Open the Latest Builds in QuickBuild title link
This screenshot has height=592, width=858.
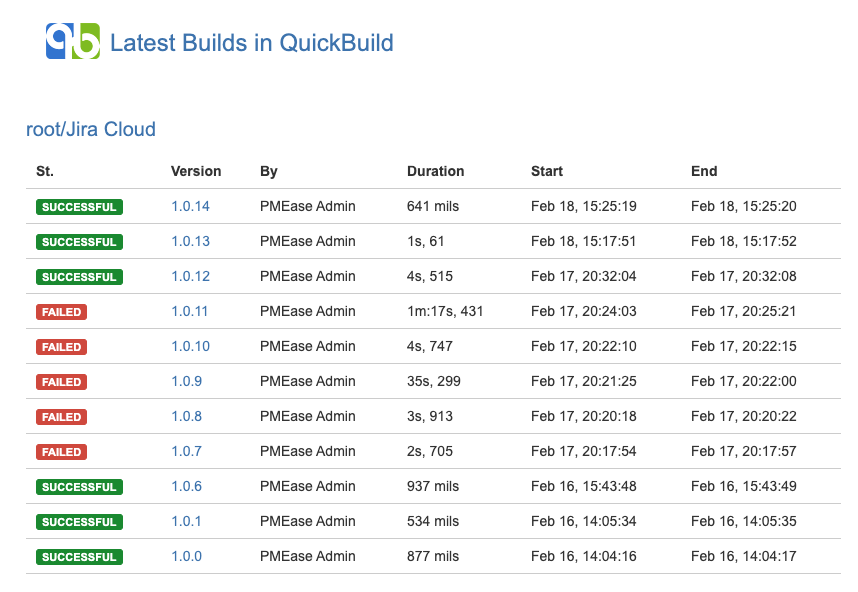[252, 43]
